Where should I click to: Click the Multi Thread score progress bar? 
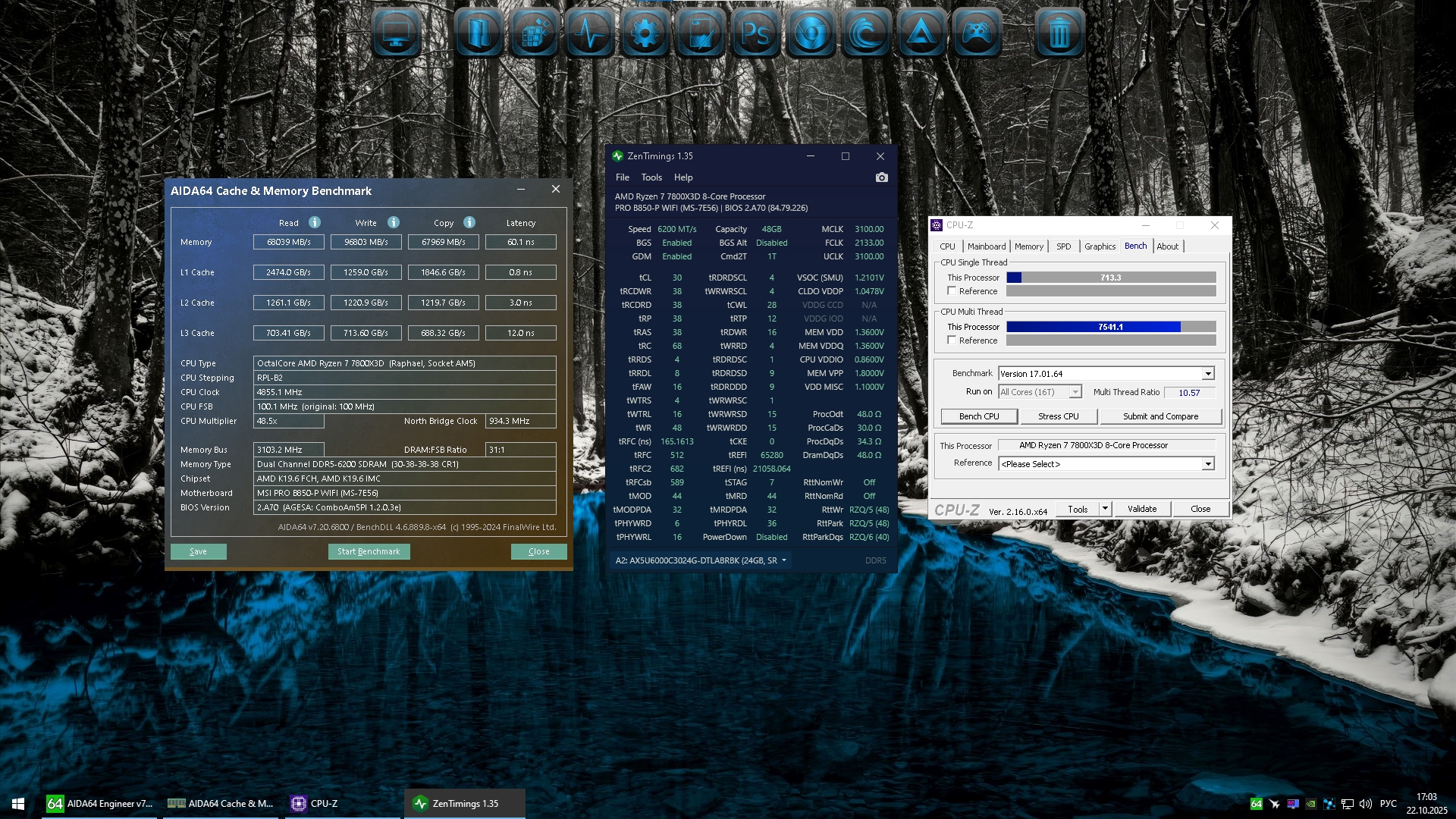(x=1110, y=327)
